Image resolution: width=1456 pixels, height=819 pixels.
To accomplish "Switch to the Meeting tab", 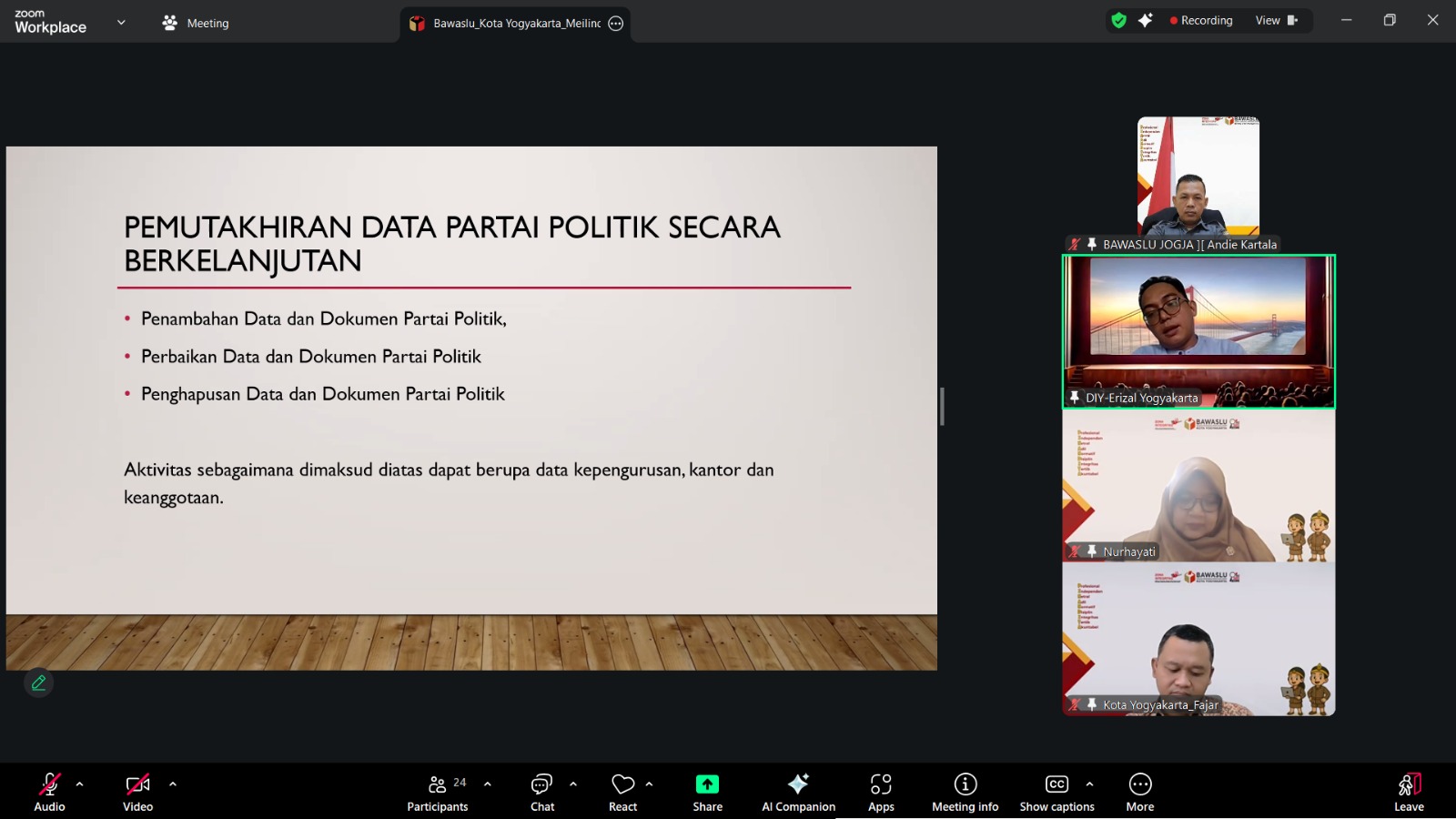I will 194,23.
